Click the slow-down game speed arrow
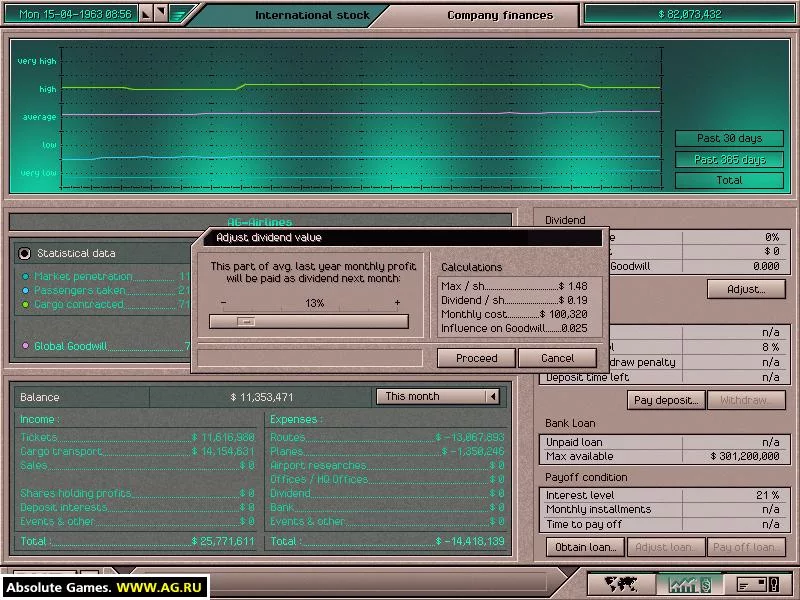The width and height of the screenshot is (800, 600). pos(145,14)
